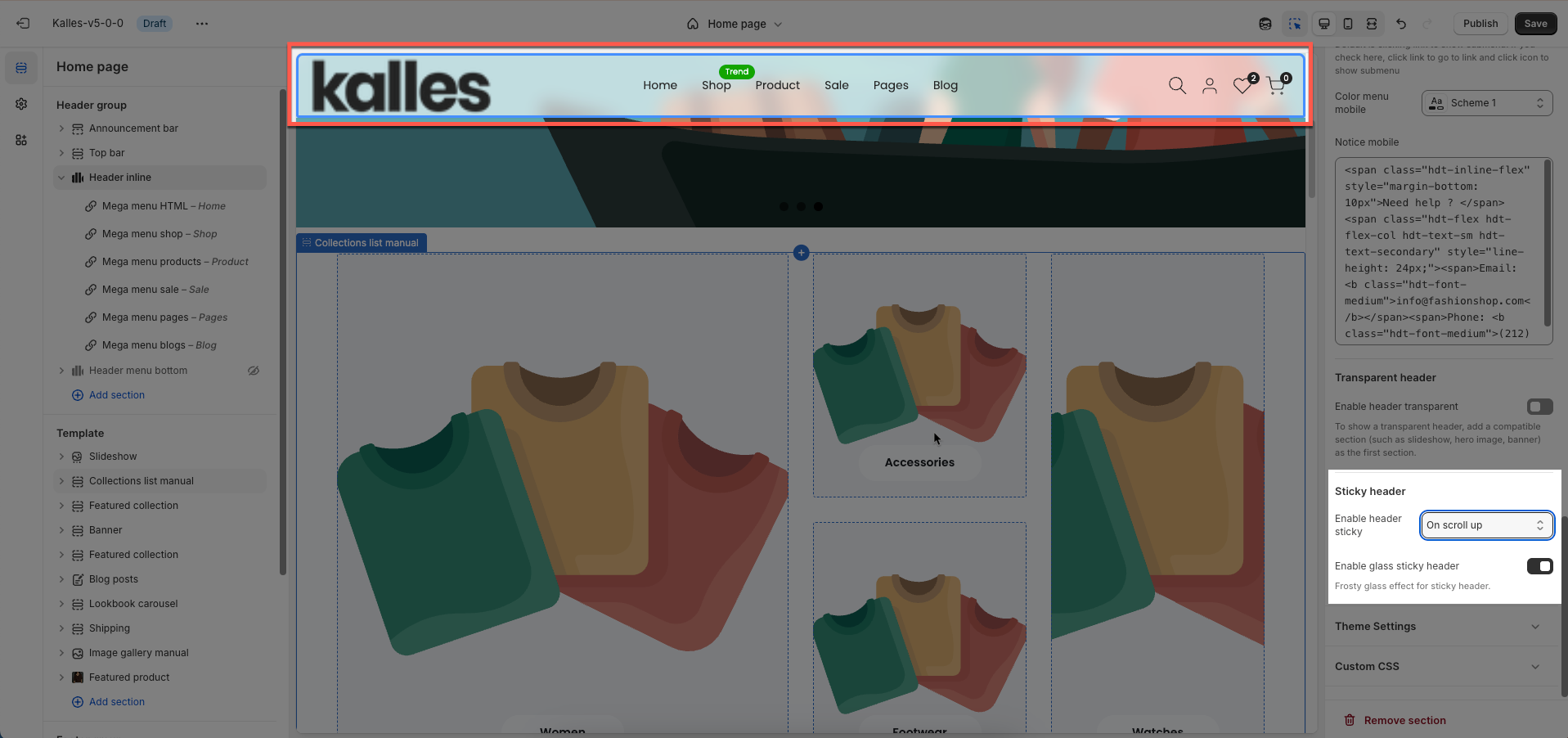The width and height of the screenshot is (1568, 738).
Task: Select Mega menu sale – Sale block
Action: tap(155, 290)
